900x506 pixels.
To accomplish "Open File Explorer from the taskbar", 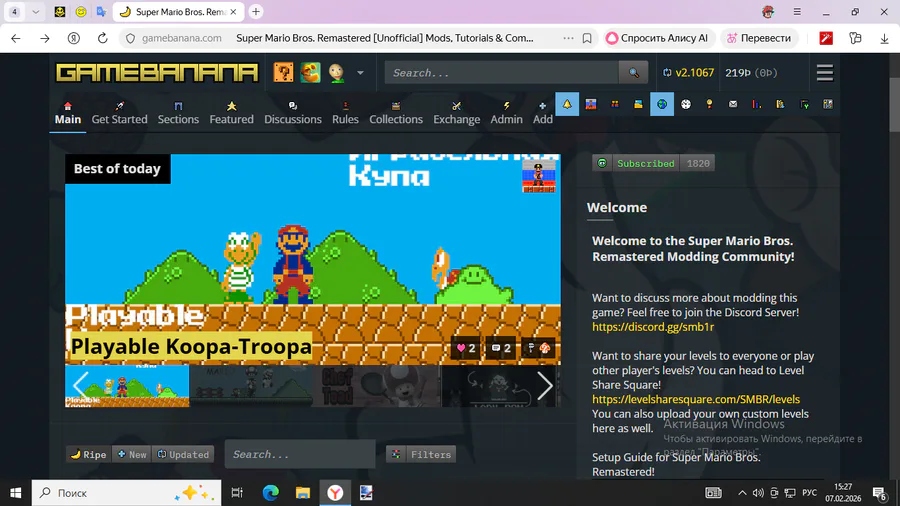I will (x=302, y=493).
